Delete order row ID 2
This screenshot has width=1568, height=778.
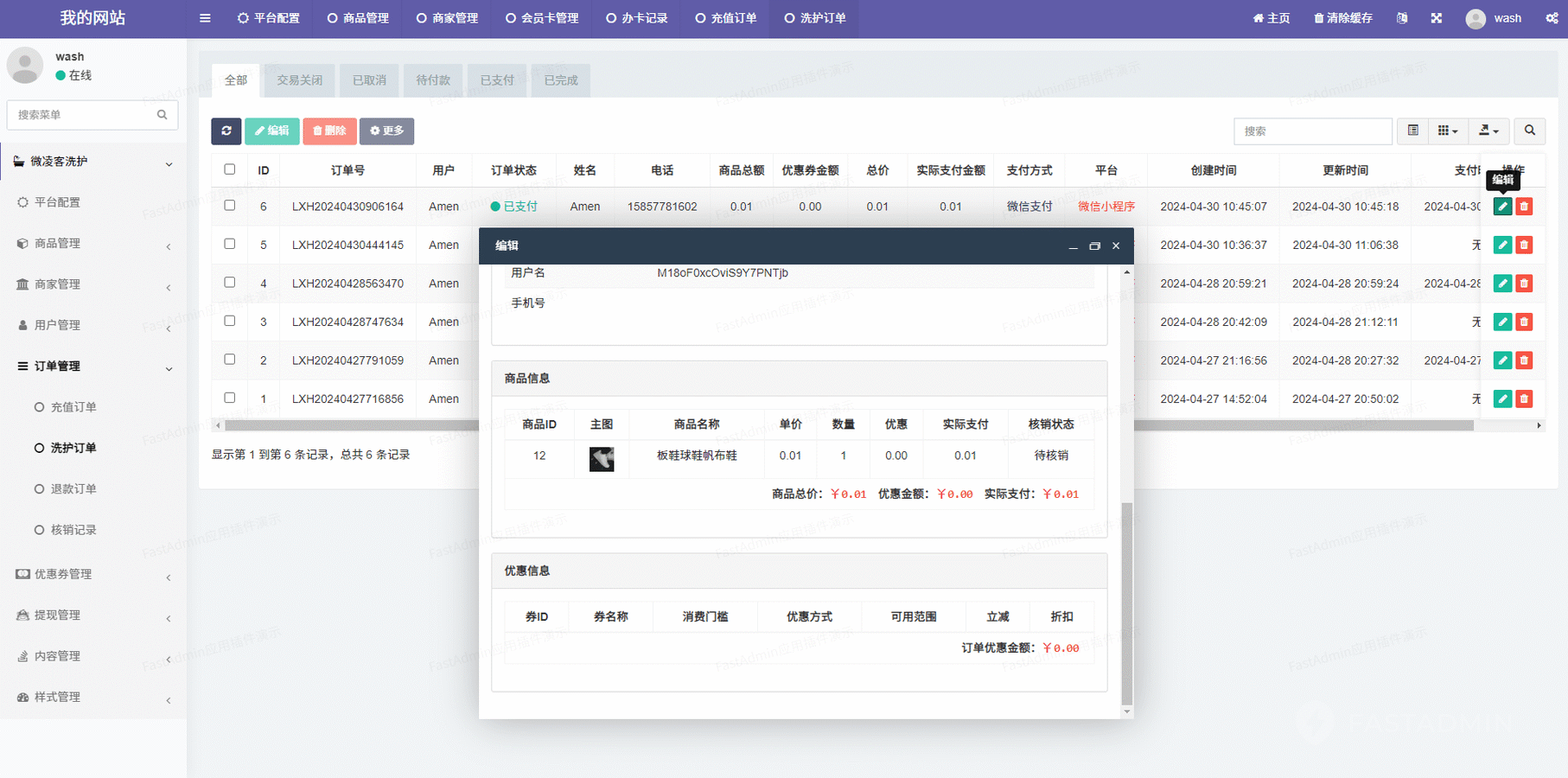point(1524,360)
